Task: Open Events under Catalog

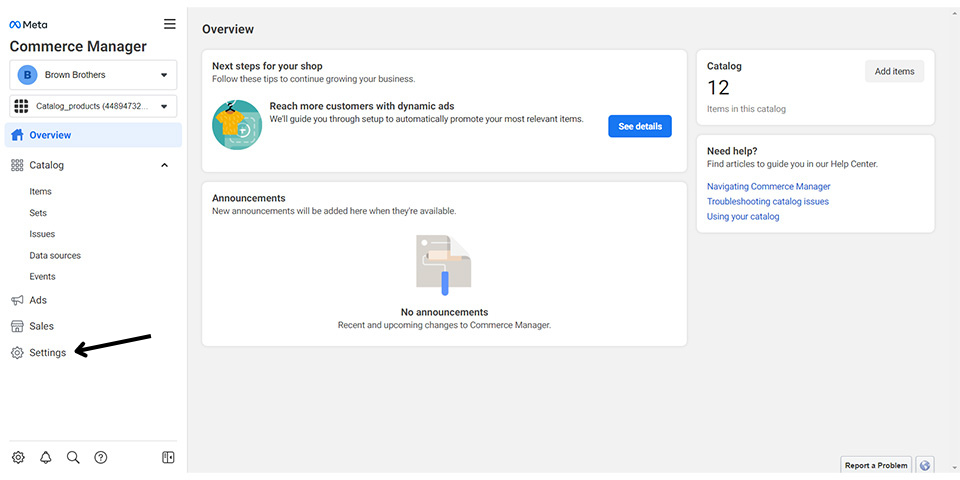Action: tap(42, 277)
